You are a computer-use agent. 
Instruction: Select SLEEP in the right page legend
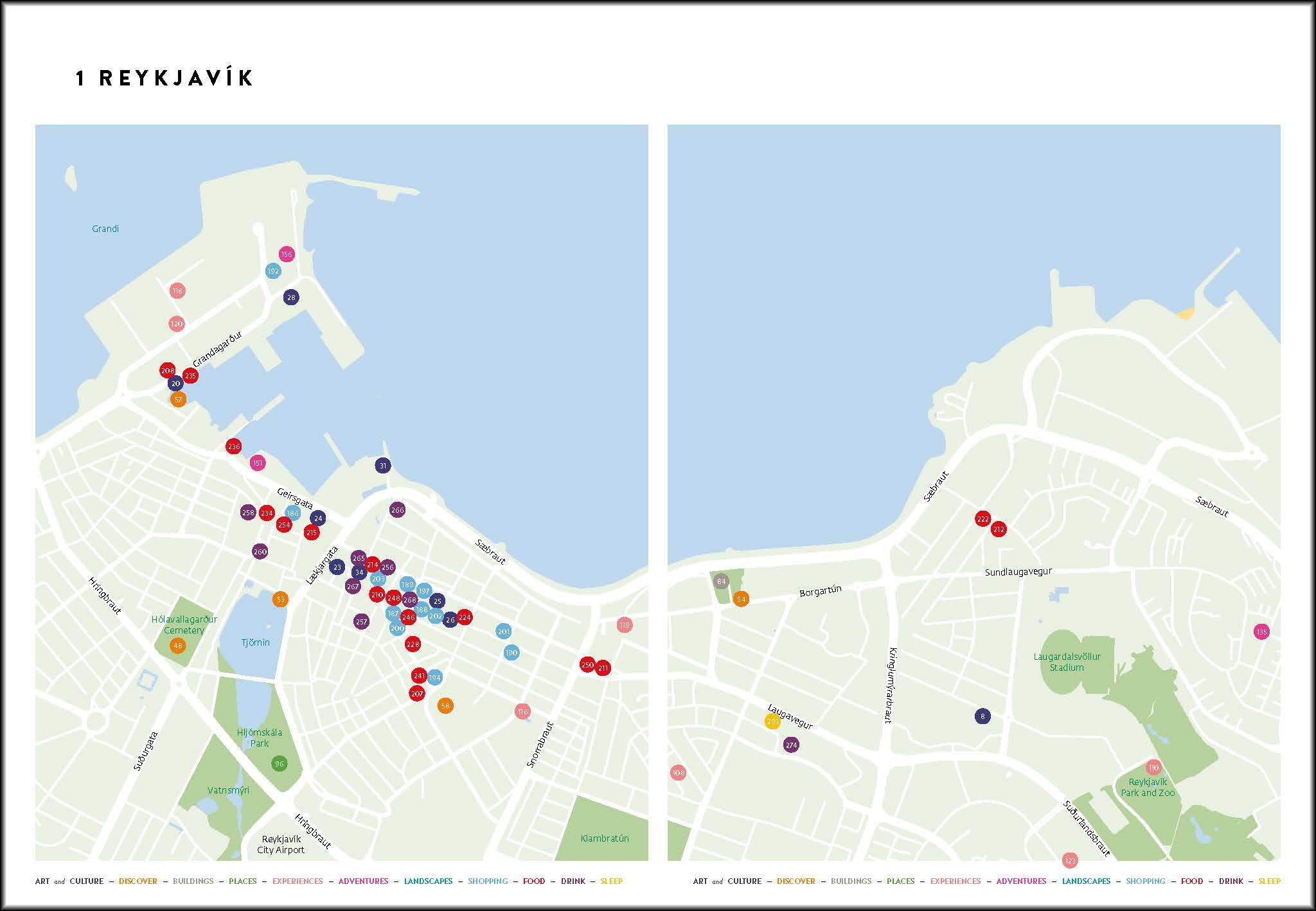(x=1269, y=881)
